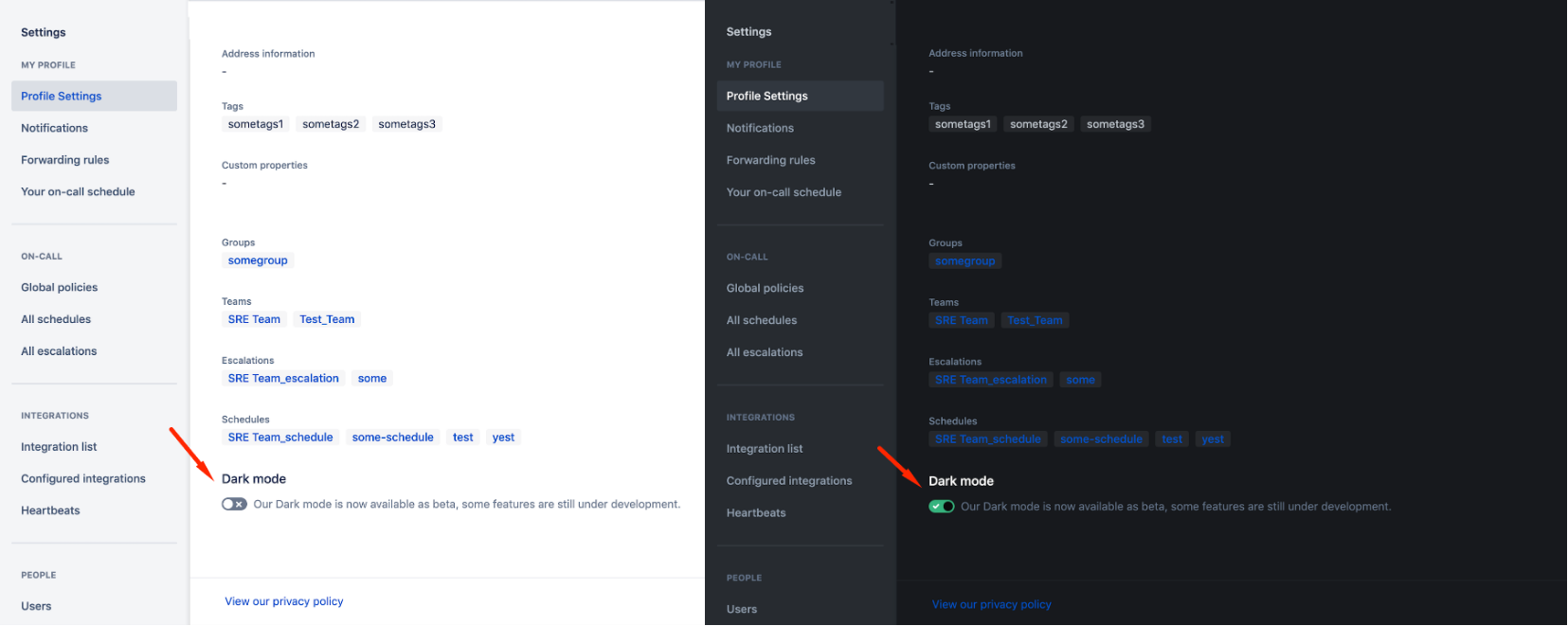Click the 'yest' schedule link in dark theme
The width and height of the screenshot is (1568, 626).
tap(1213, 439)
